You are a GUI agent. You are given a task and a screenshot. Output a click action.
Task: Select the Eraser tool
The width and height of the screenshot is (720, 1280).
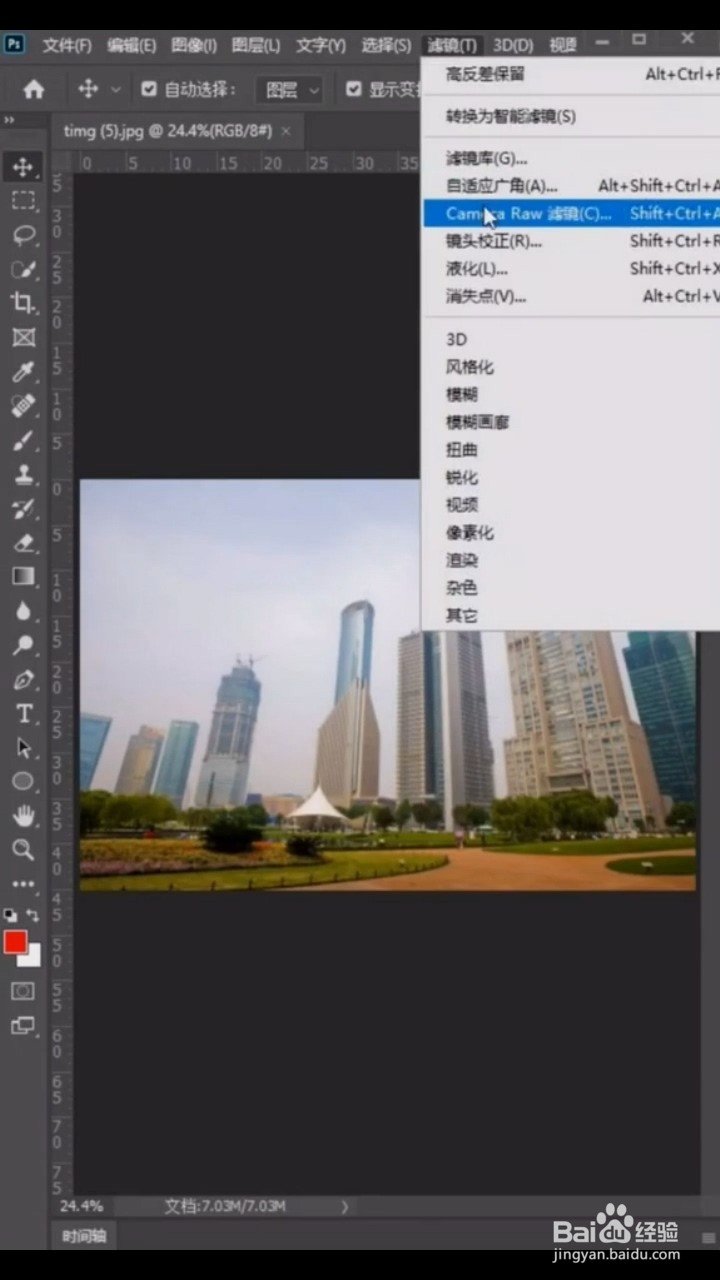point(23,542)
